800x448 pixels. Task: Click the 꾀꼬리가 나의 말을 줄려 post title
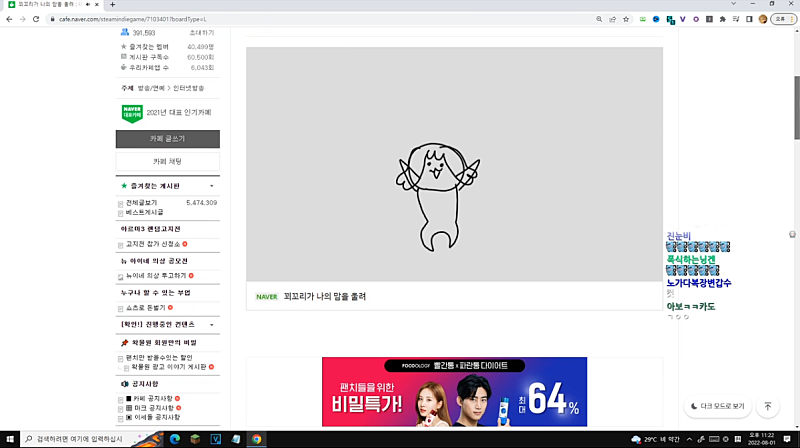point(324,297)
